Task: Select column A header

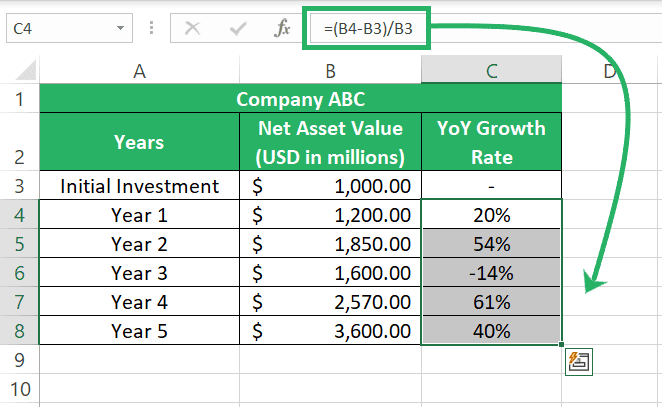Action: [139, 71]
